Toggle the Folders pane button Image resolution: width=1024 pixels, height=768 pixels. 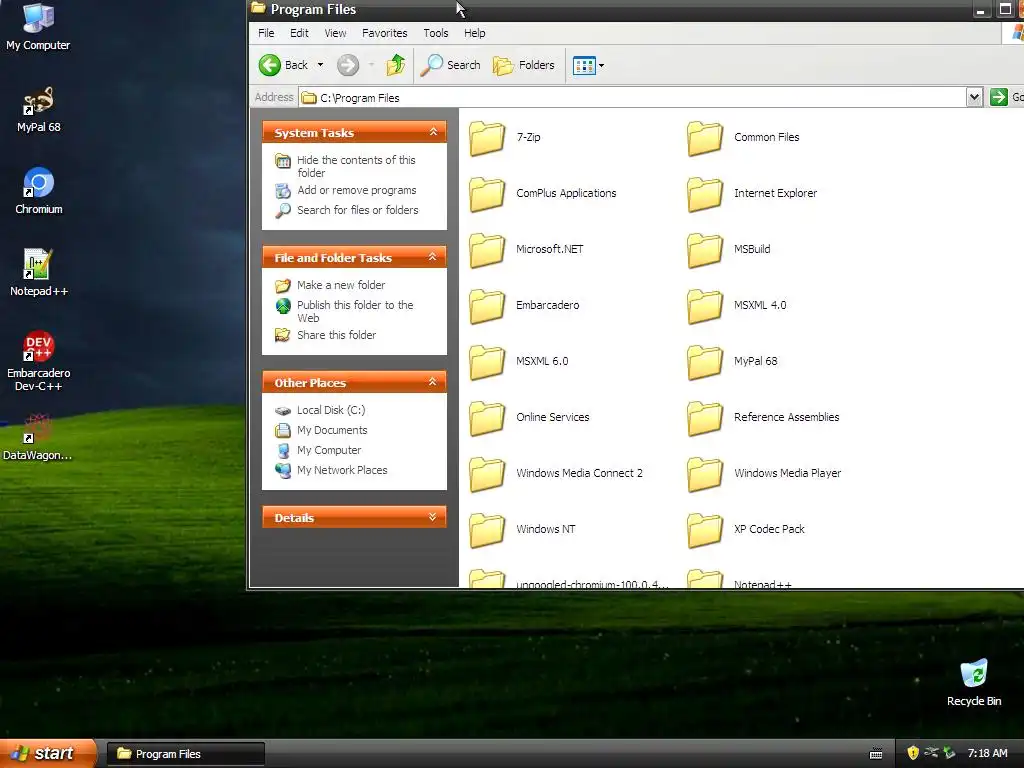click(523, 65)
